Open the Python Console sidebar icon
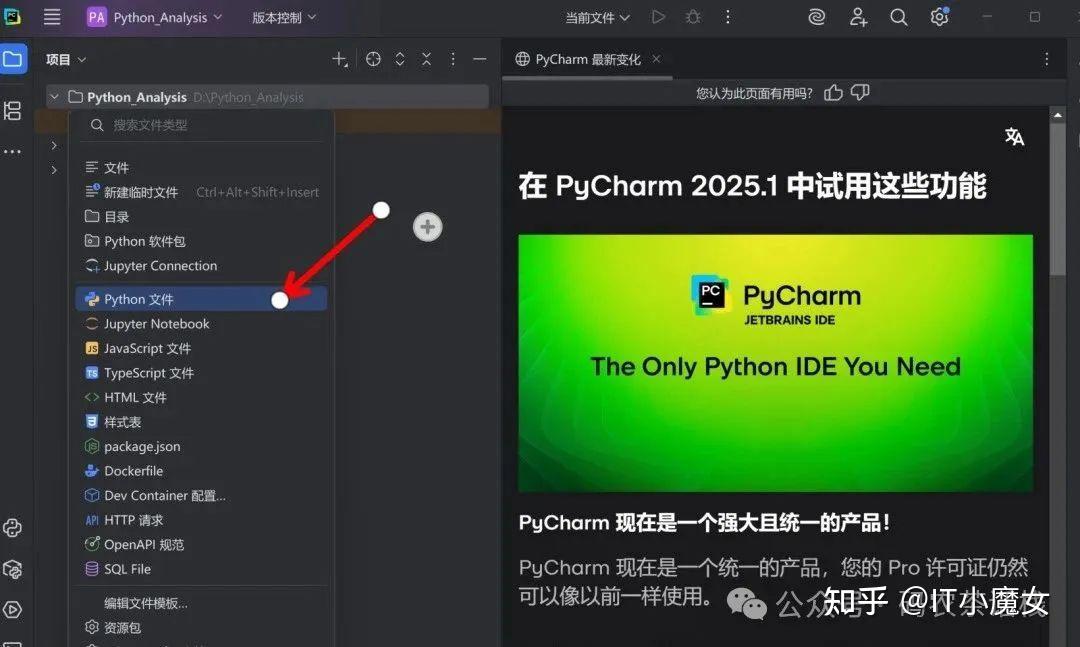The width and height of the screenshot is (1080, 647). pyautogui.click(x=13, y=528)
